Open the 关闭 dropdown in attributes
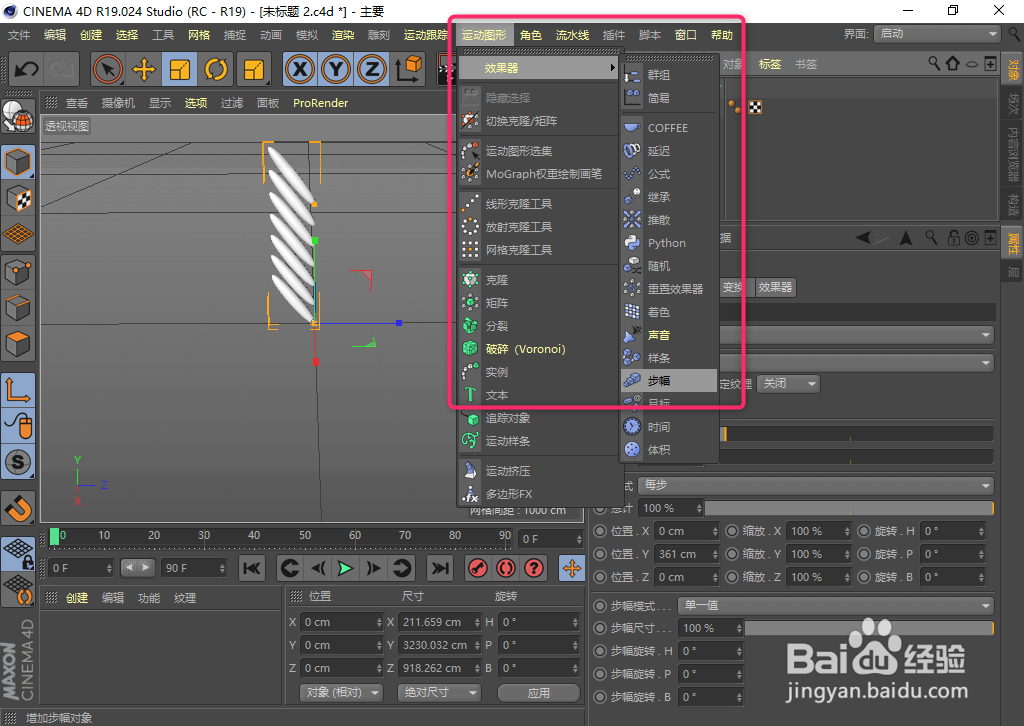The height and width of the screenshot is (726, 1024). point(789,383)
